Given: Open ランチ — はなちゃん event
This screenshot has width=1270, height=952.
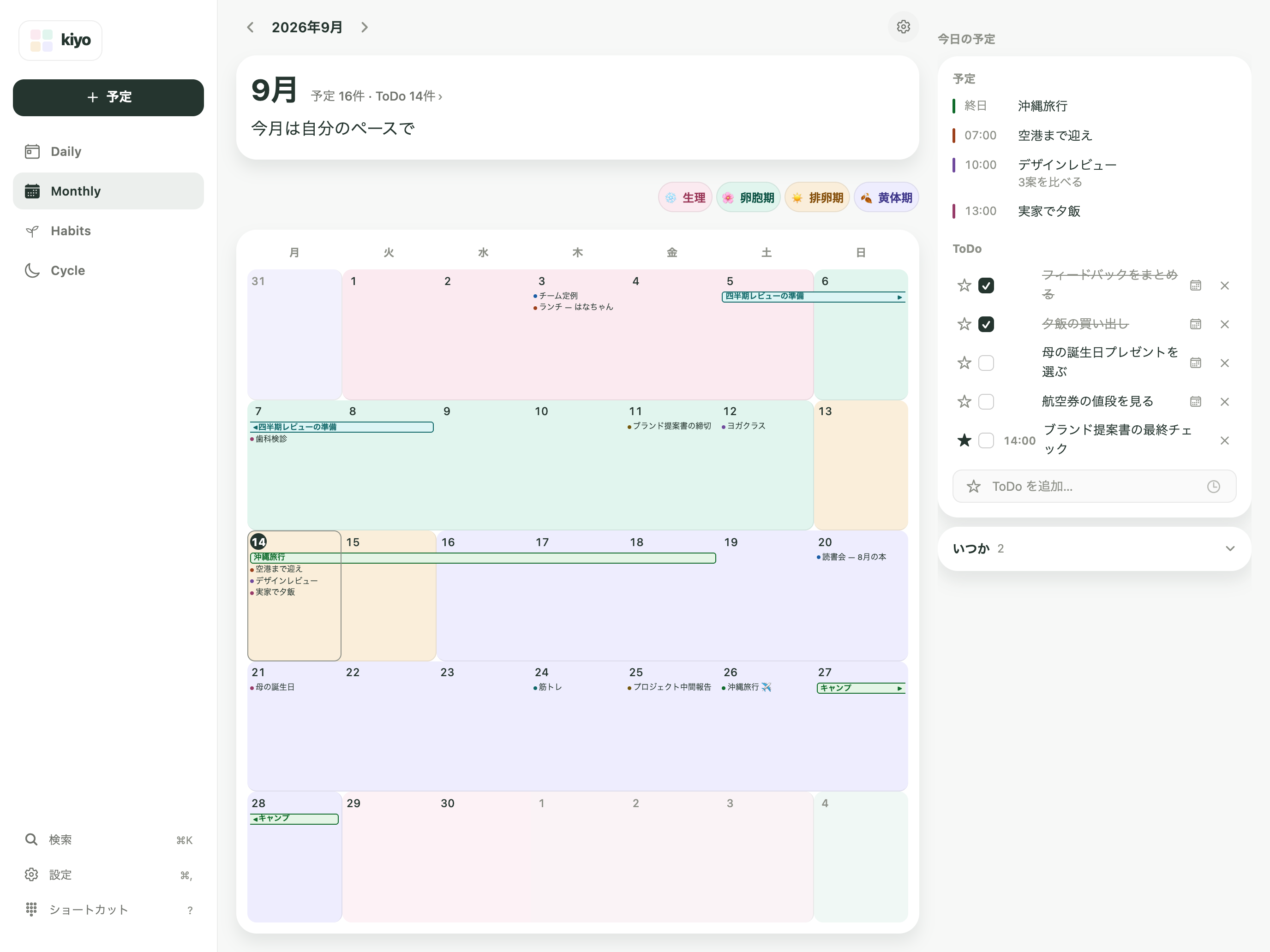Looking at the screenshot, I should [573, 307].
